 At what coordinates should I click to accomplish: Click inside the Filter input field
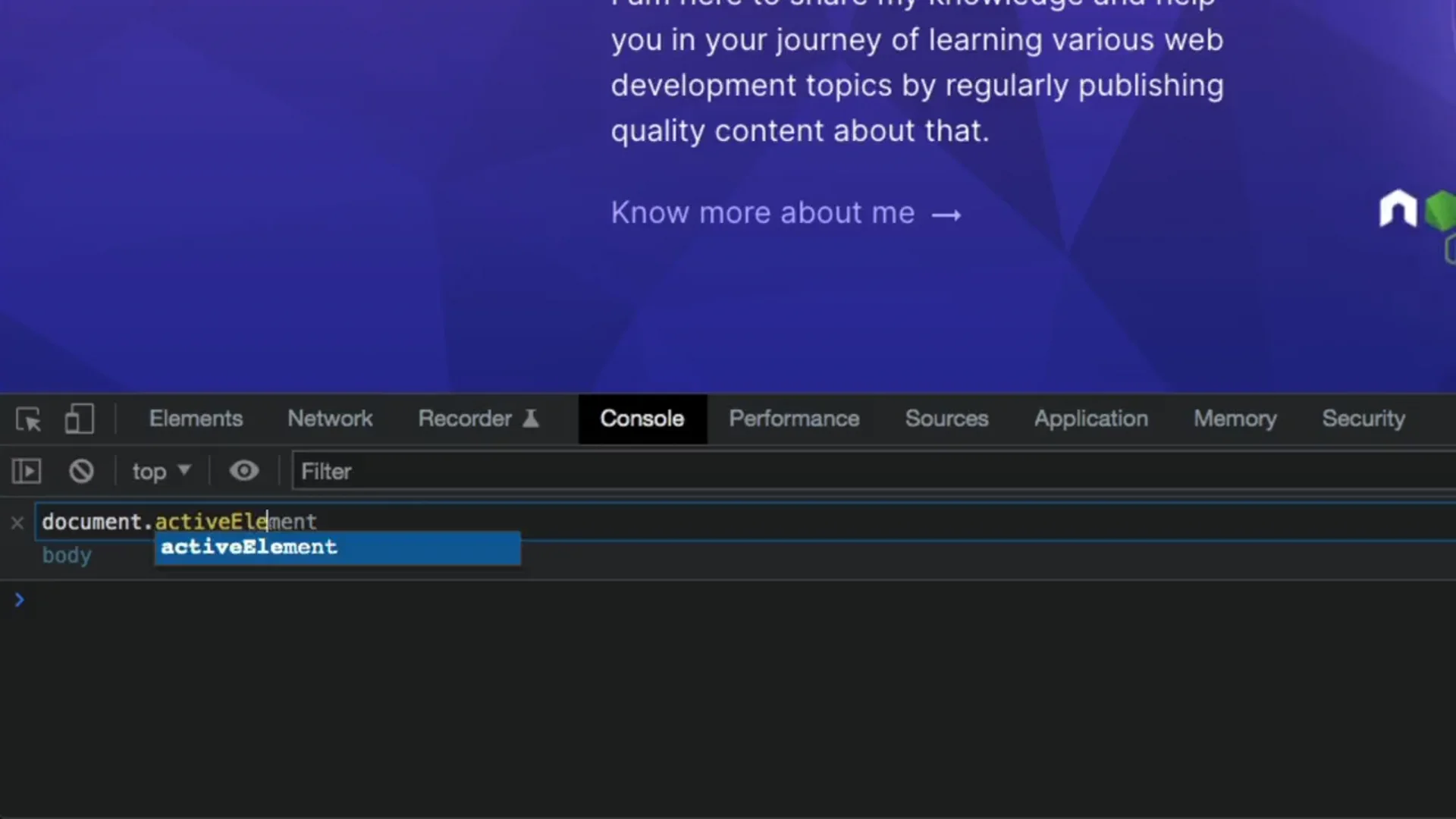click(x=455, y=471)
